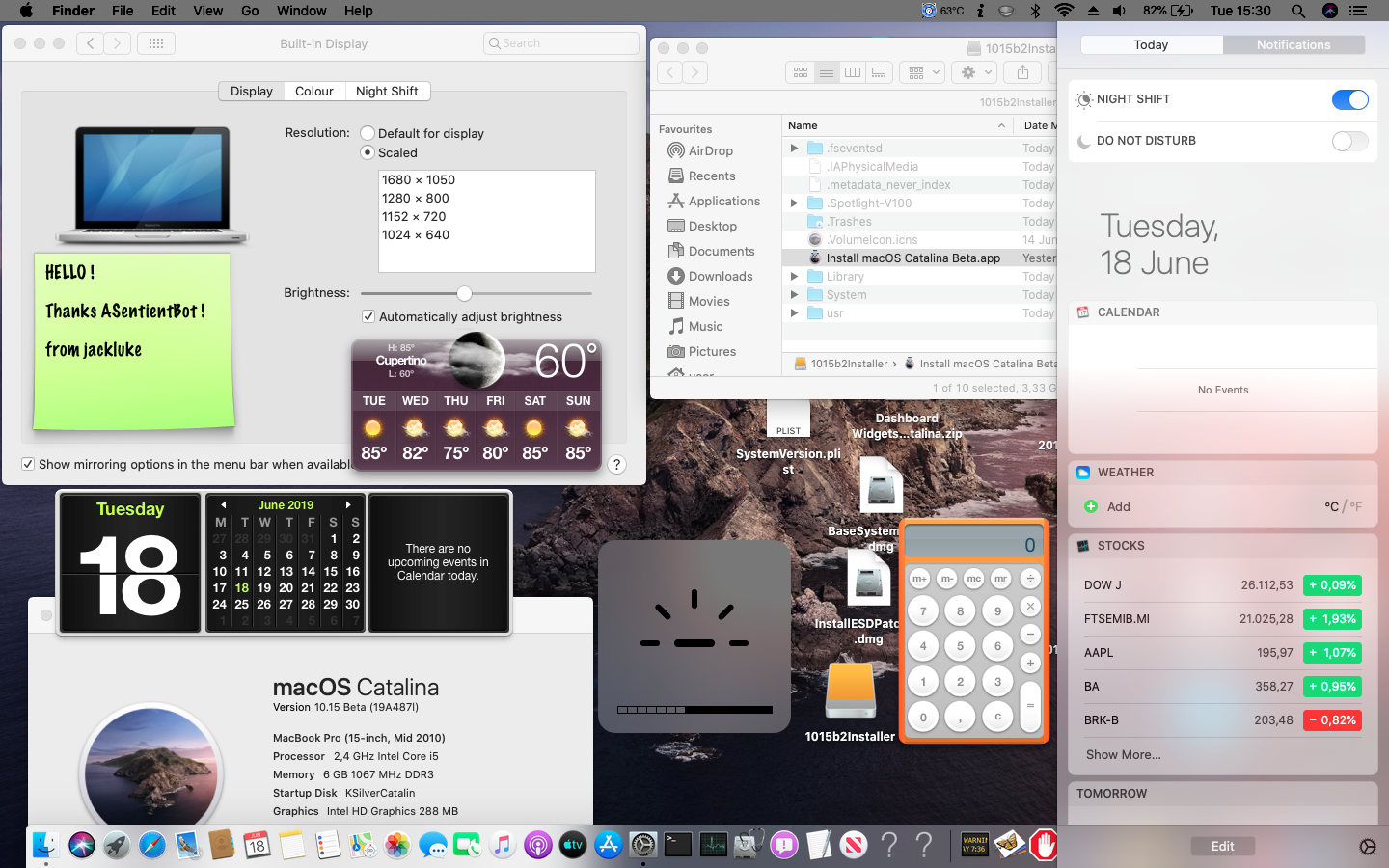Open Terminal in the Dock

pos(678,846)
